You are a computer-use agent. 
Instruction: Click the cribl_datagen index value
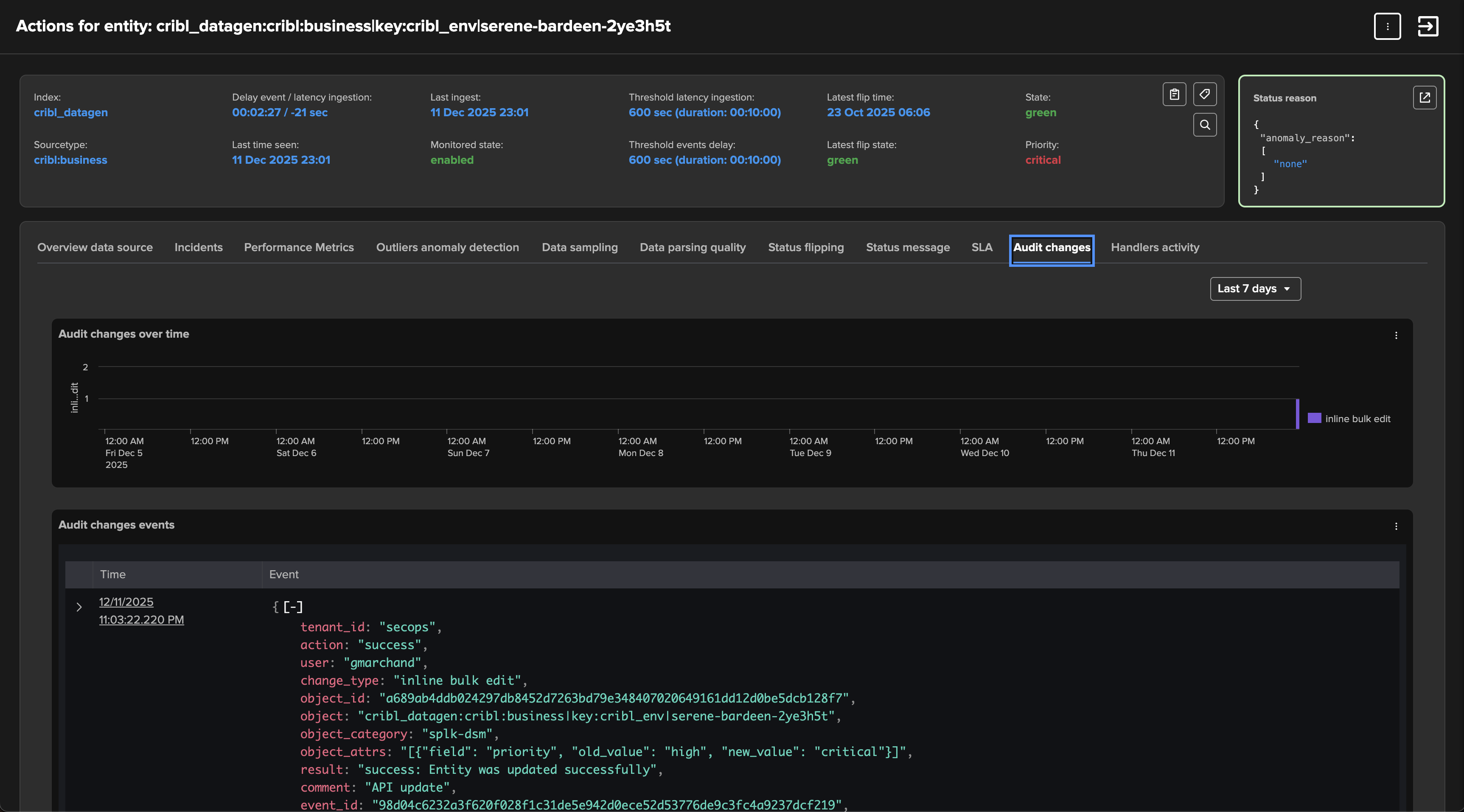point(70,112)
